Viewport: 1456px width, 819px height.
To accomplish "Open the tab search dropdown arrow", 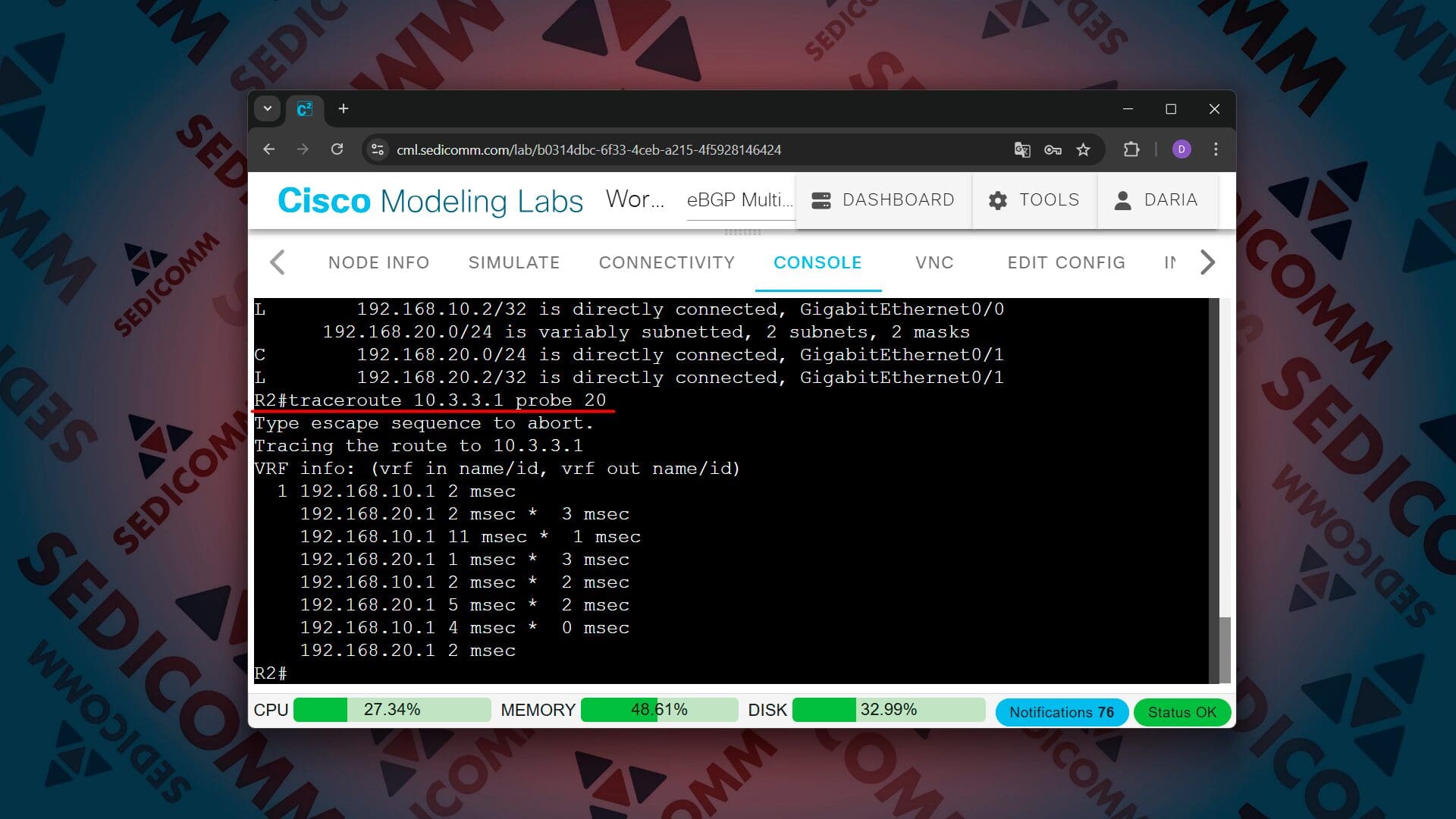I will (x=268, y=108).
